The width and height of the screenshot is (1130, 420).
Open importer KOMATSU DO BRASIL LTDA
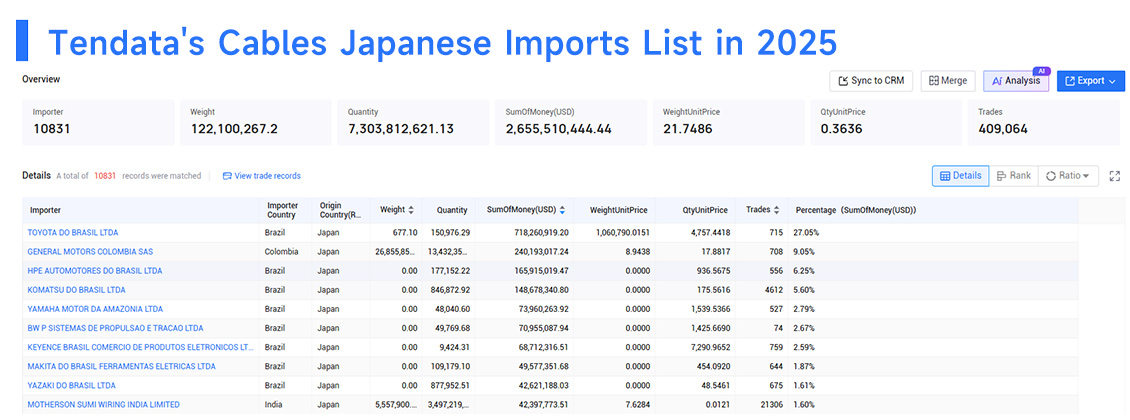point(76,290)
